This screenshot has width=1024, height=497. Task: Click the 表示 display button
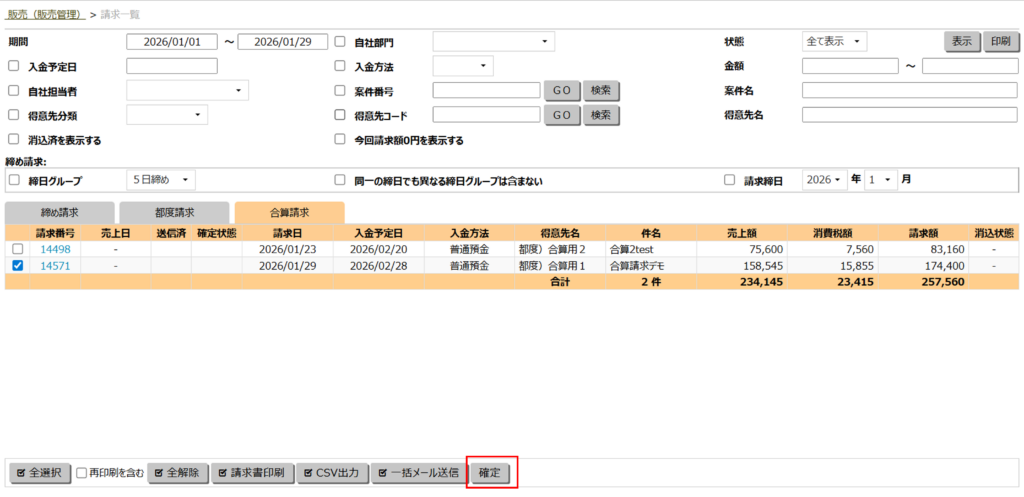(961, 41)
